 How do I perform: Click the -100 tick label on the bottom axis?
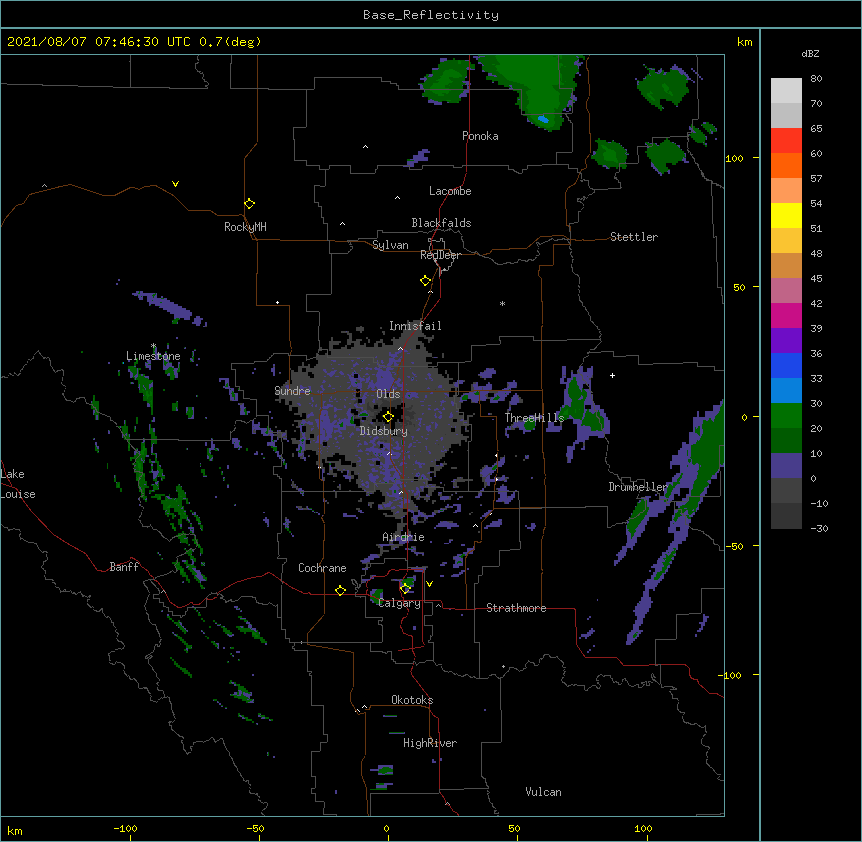coord(125,828)
